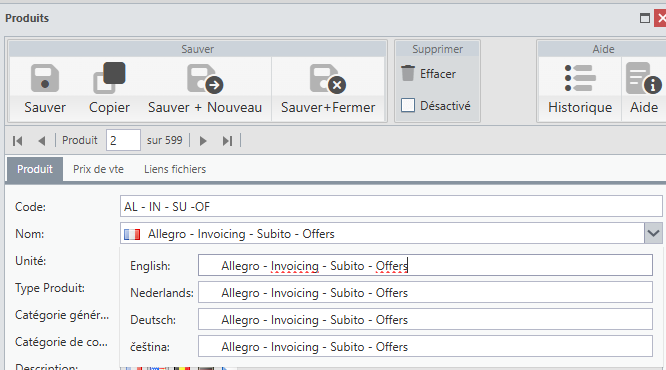Click the Produit navigation label
The height and width of the screenshot is (370, 666).
pyautogui.click(x=79, y=140)
